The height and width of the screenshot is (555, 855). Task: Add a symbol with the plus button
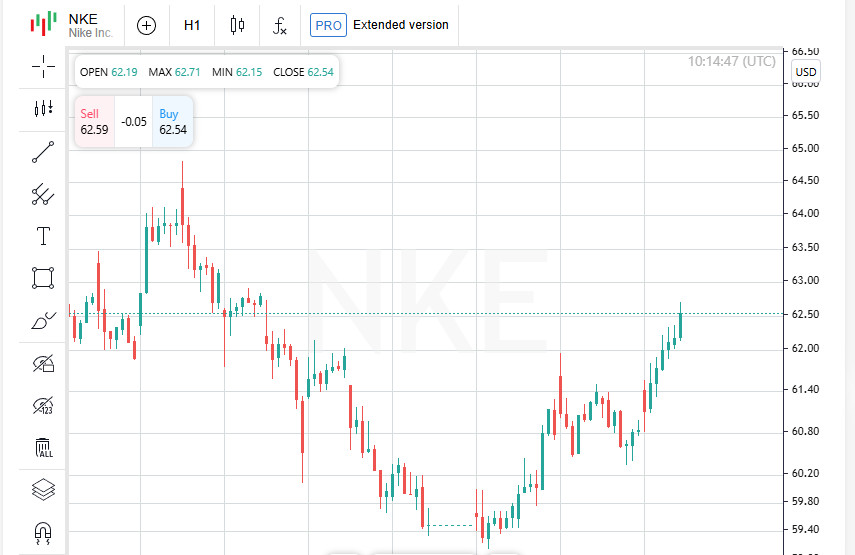[x=147, y=25]
